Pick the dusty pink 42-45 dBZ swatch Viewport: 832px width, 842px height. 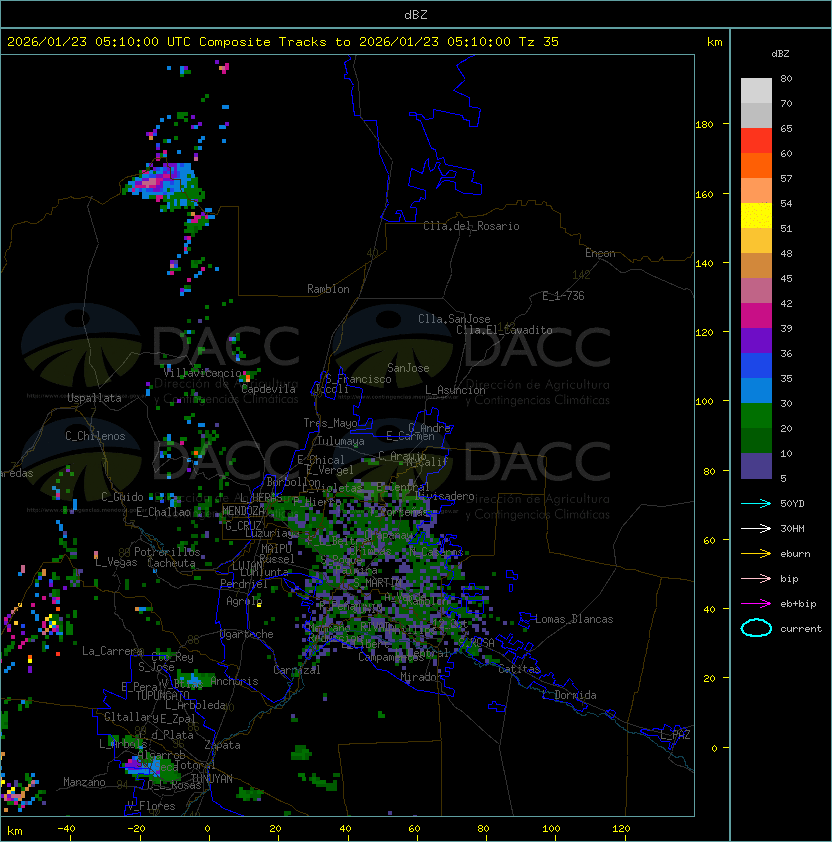[756, 291]
